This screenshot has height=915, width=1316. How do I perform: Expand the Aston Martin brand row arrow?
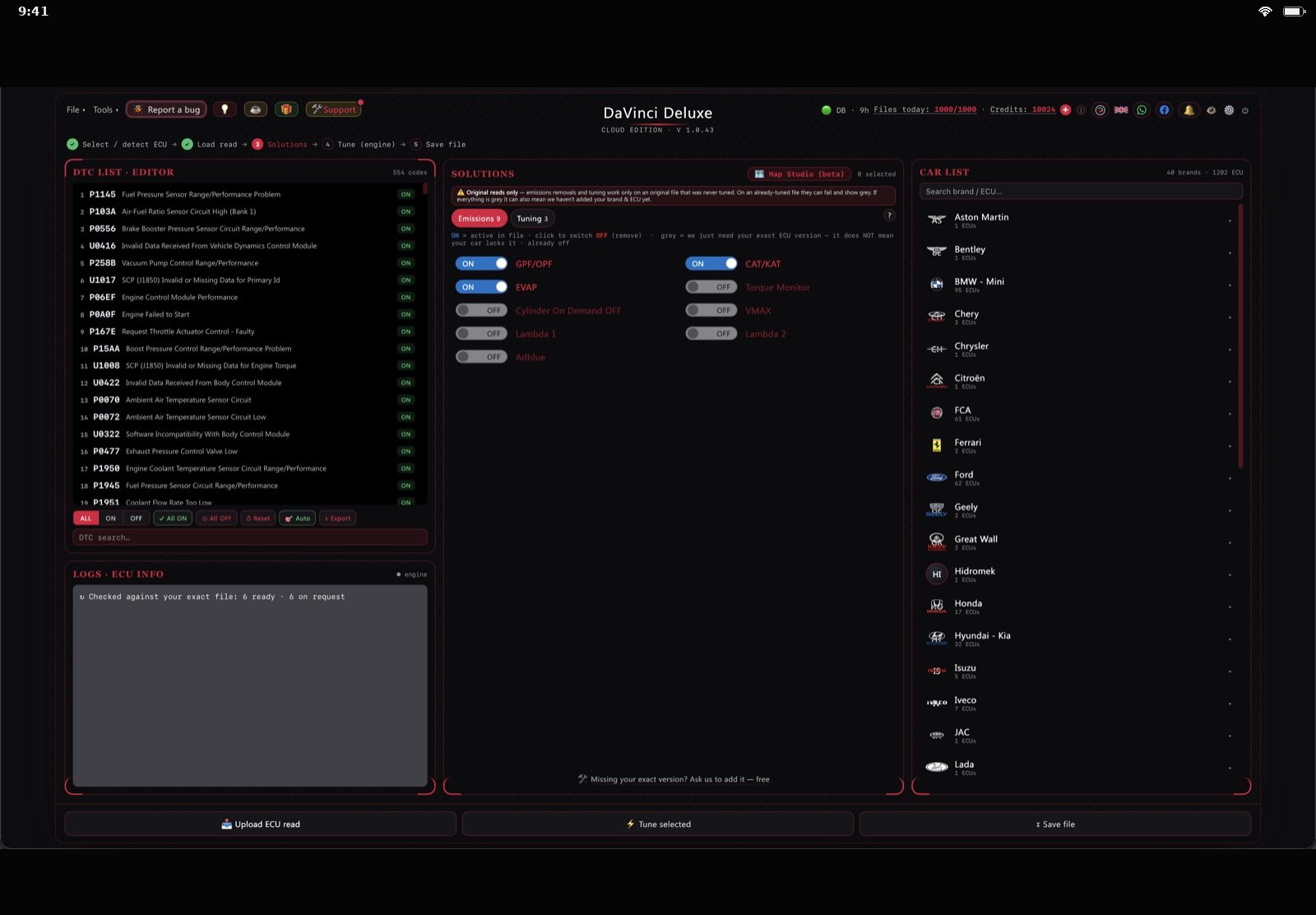[1230, 221]
